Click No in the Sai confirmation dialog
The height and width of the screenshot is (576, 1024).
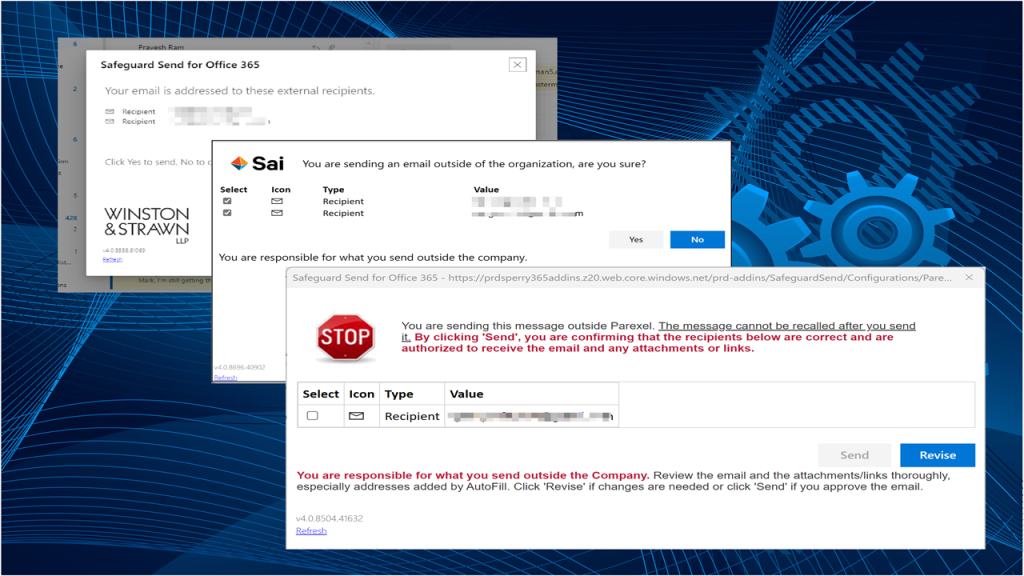[x=697, y=239]
